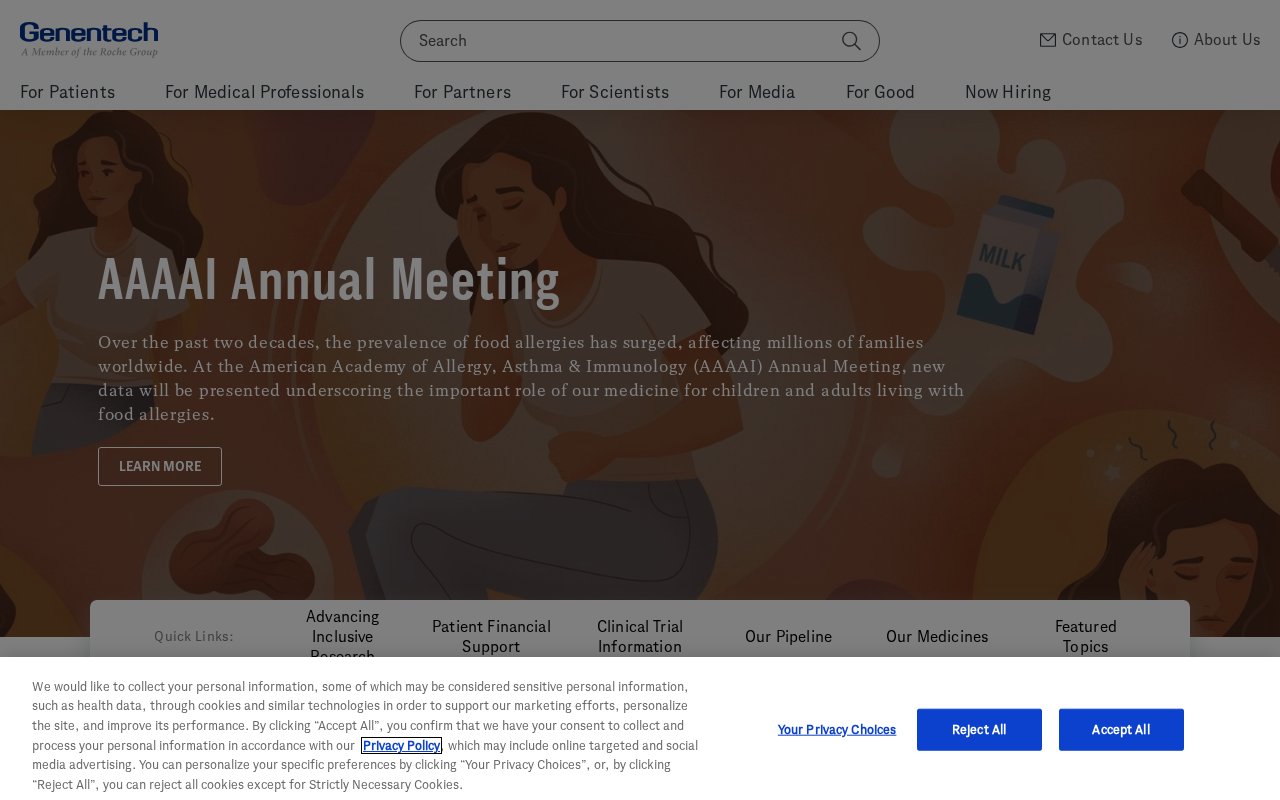1280x800 pixels.
Task: Click the Reject All button
Action: tap(979, 730)
